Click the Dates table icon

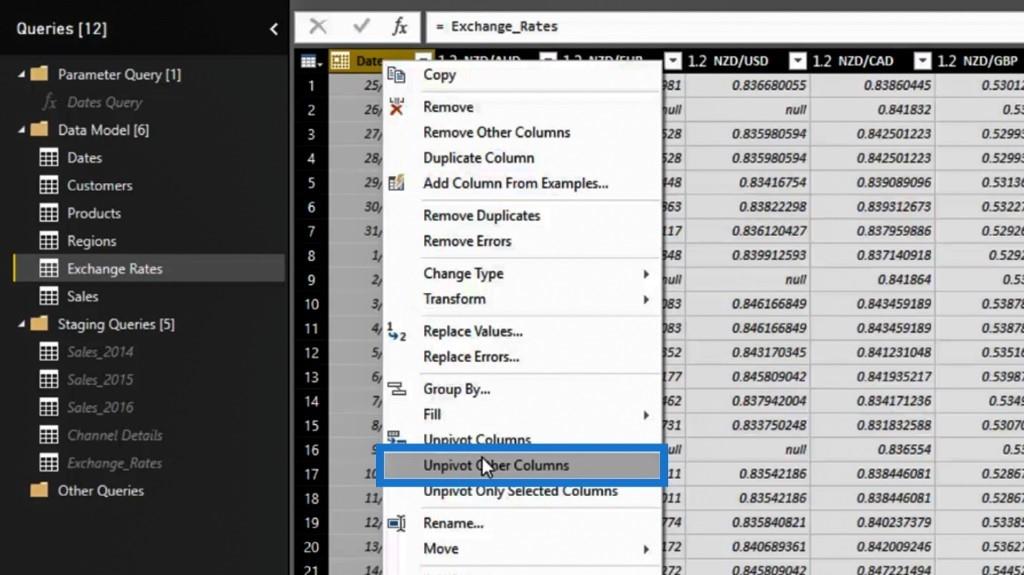point(49,157)
